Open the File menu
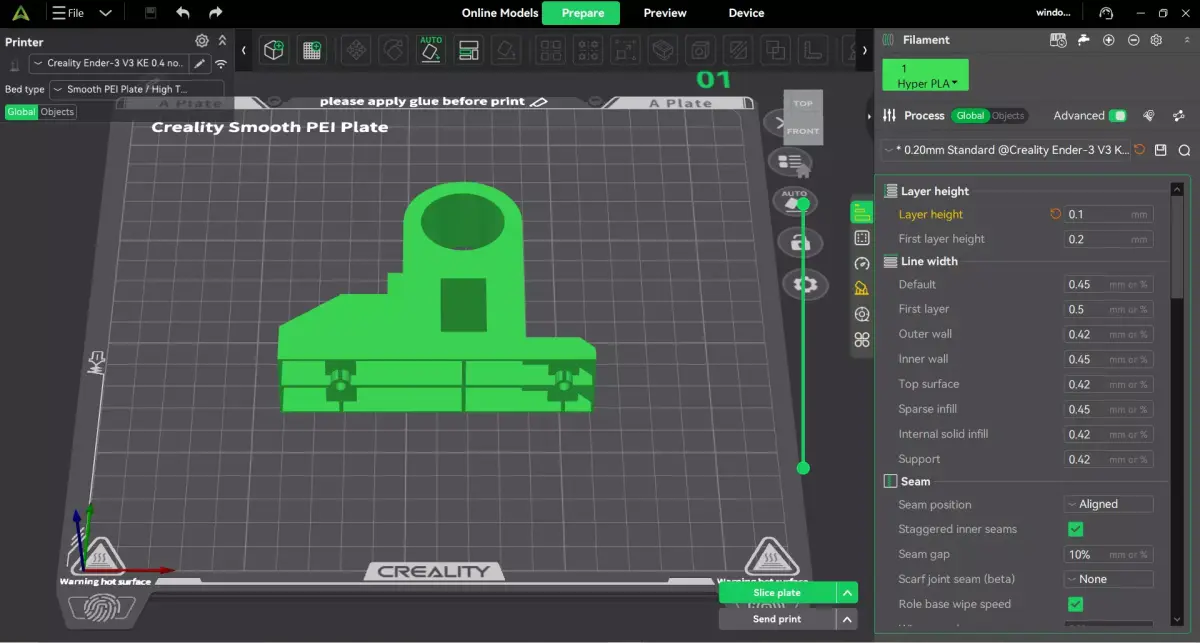The width and height of the screenshot is (1200, 643). click(67, 13)
